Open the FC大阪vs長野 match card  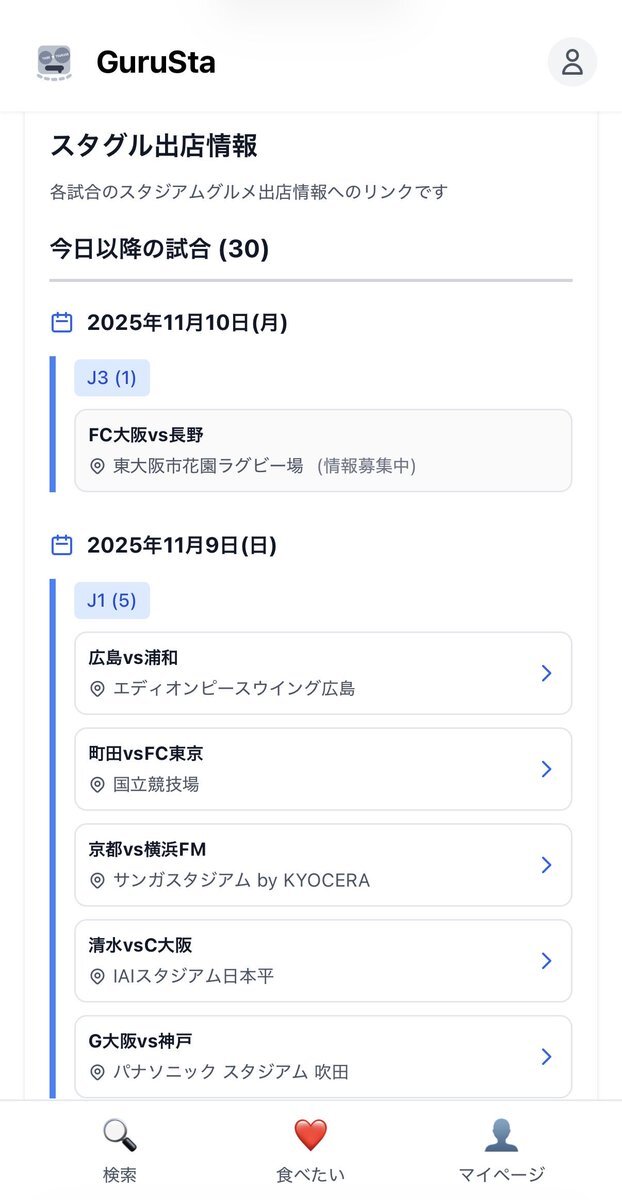pos(323,450)
